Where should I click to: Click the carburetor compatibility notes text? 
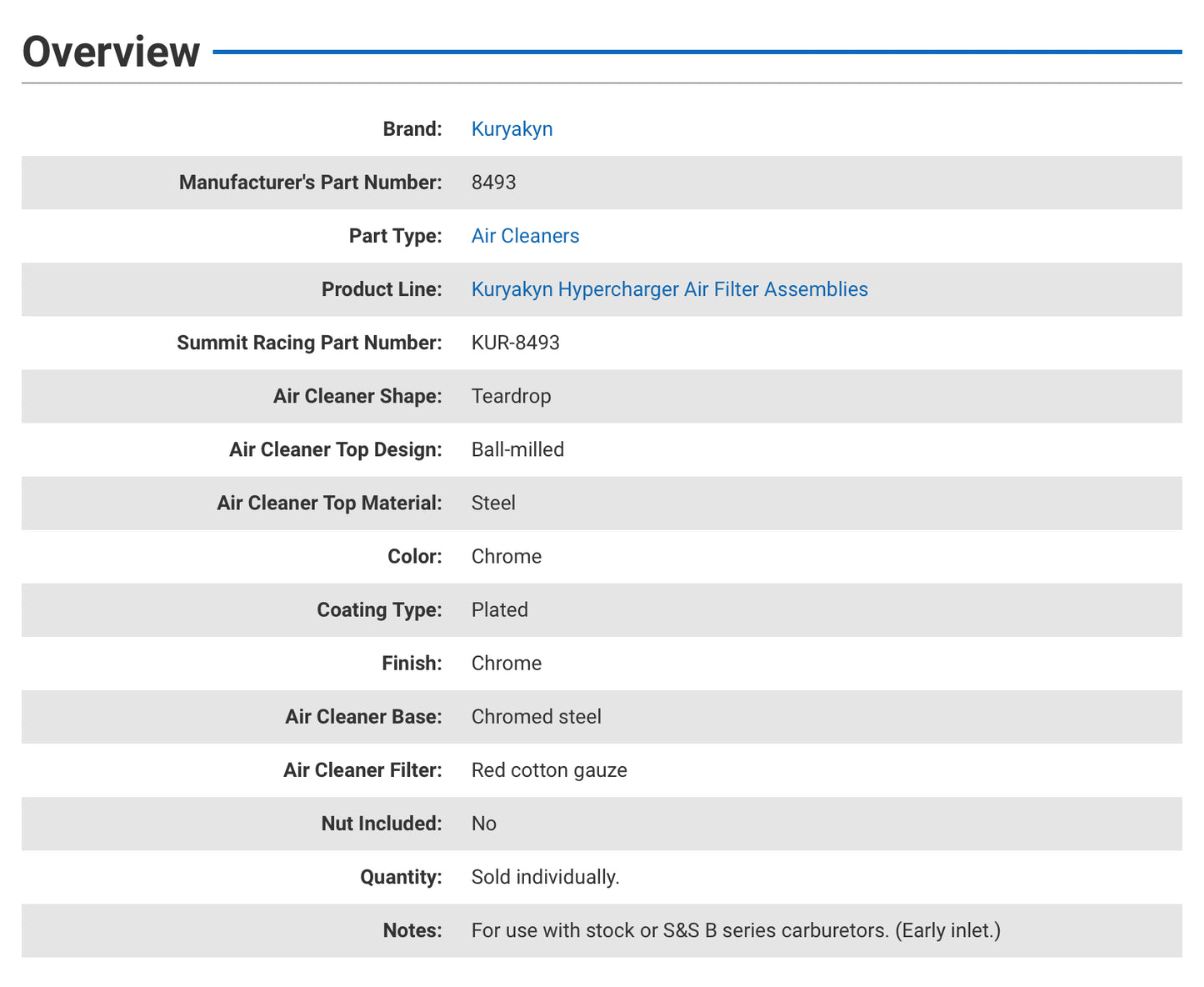735,930
